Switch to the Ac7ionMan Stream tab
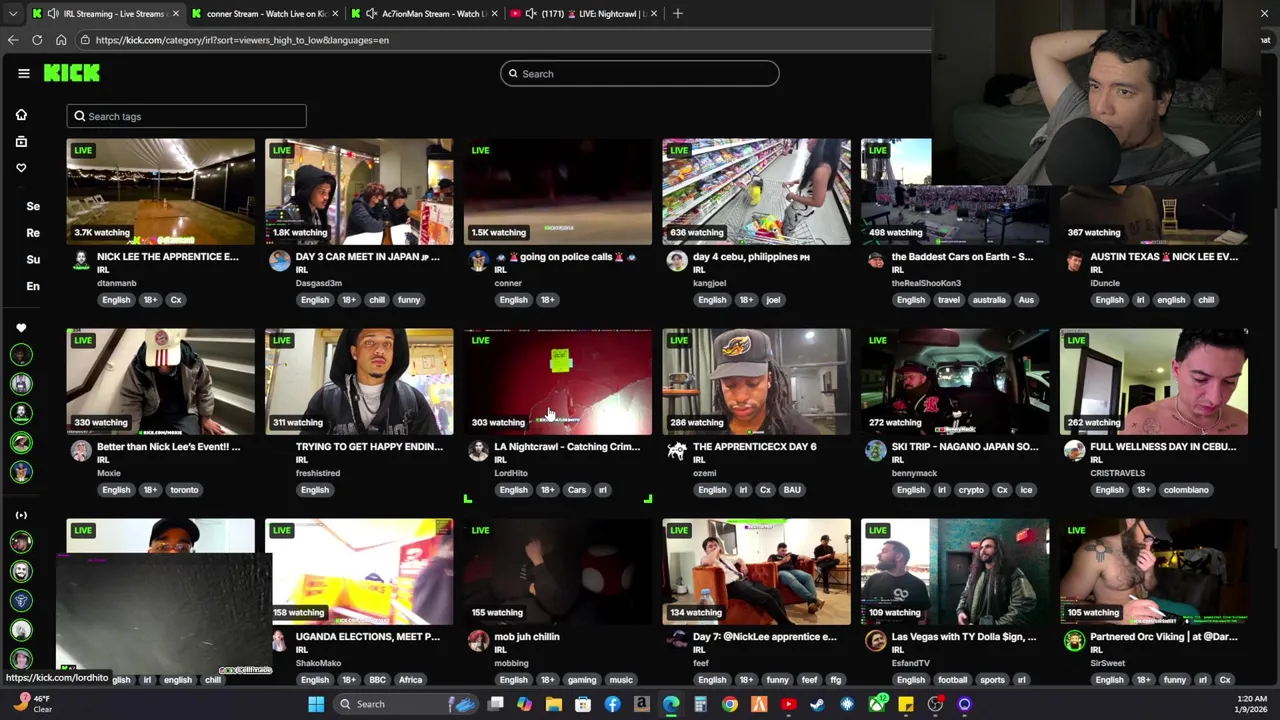 click(x=423, y=14)
